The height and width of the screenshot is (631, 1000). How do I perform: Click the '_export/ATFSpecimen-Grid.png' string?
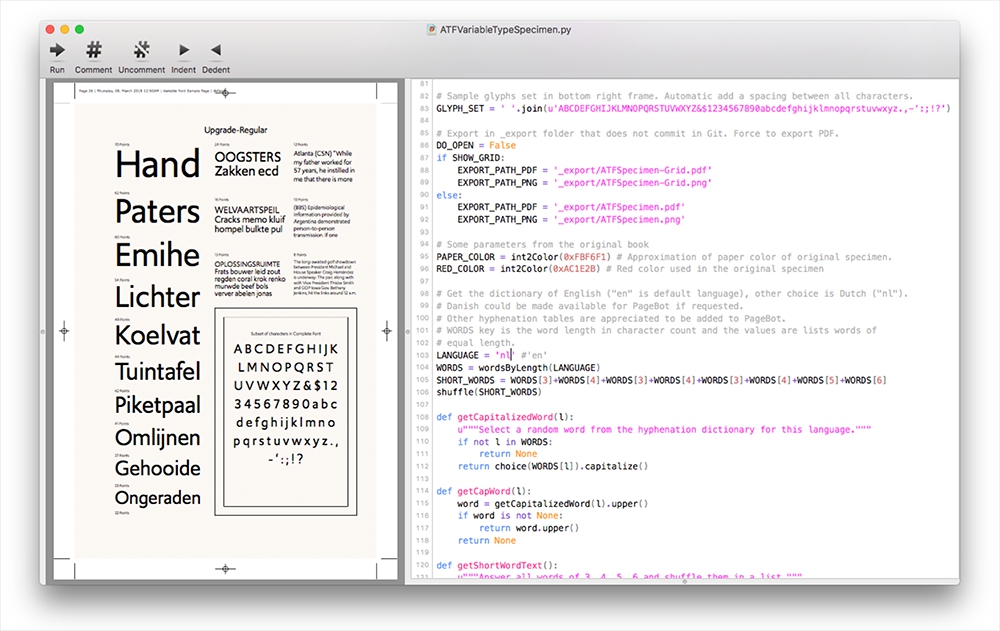pyautogui.click(x=633, y=182)
